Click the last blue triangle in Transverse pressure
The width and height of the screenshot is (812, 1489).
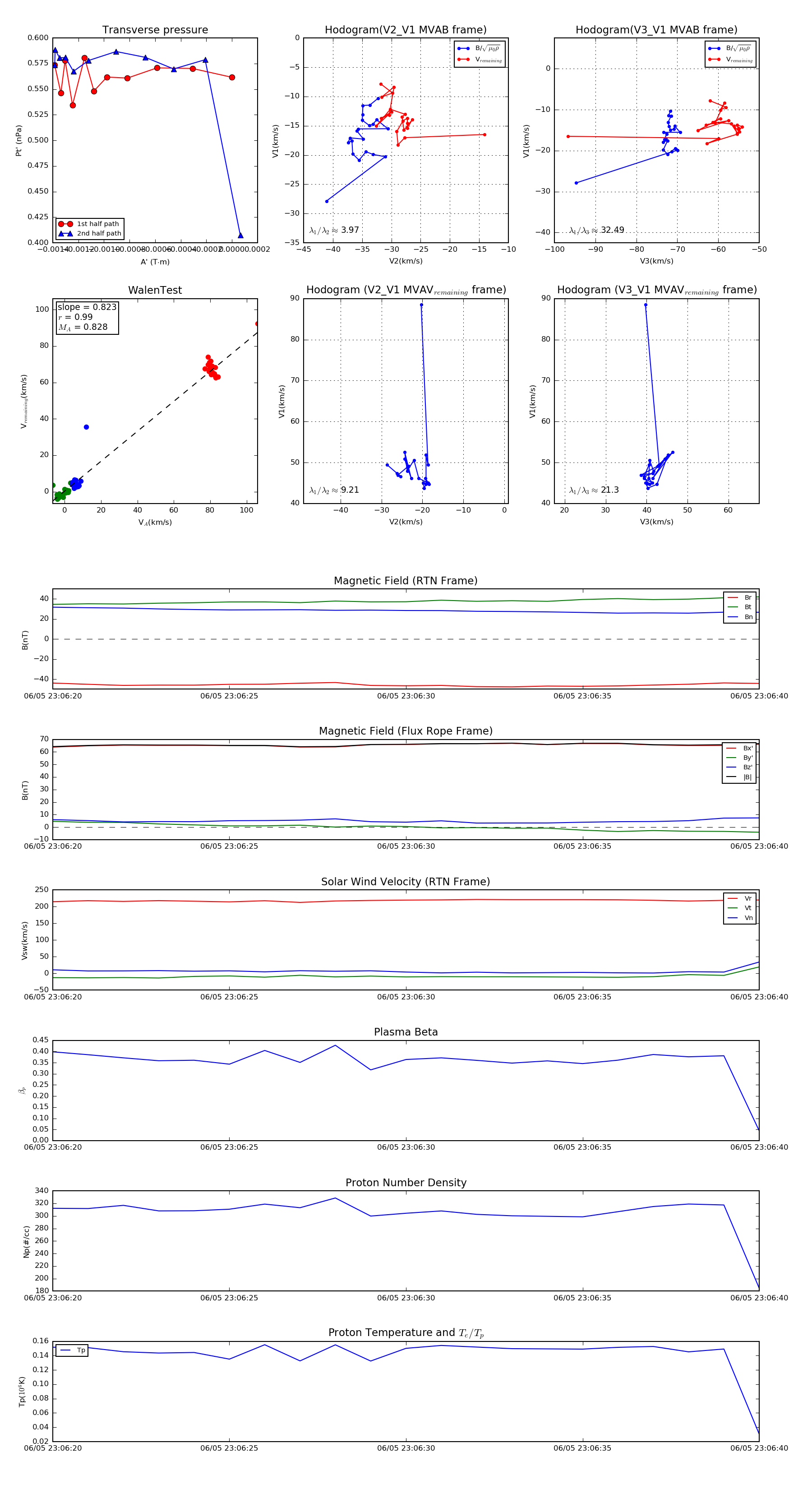[x=240, y=235]
